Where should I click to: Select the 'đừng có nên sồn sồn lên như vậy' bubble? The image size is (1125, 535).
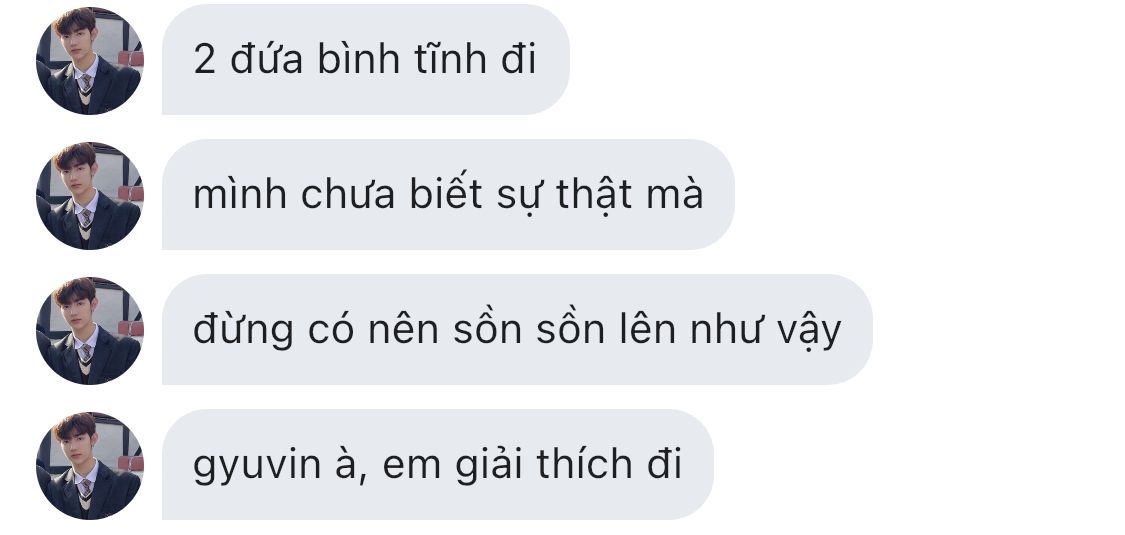point(517,329)
